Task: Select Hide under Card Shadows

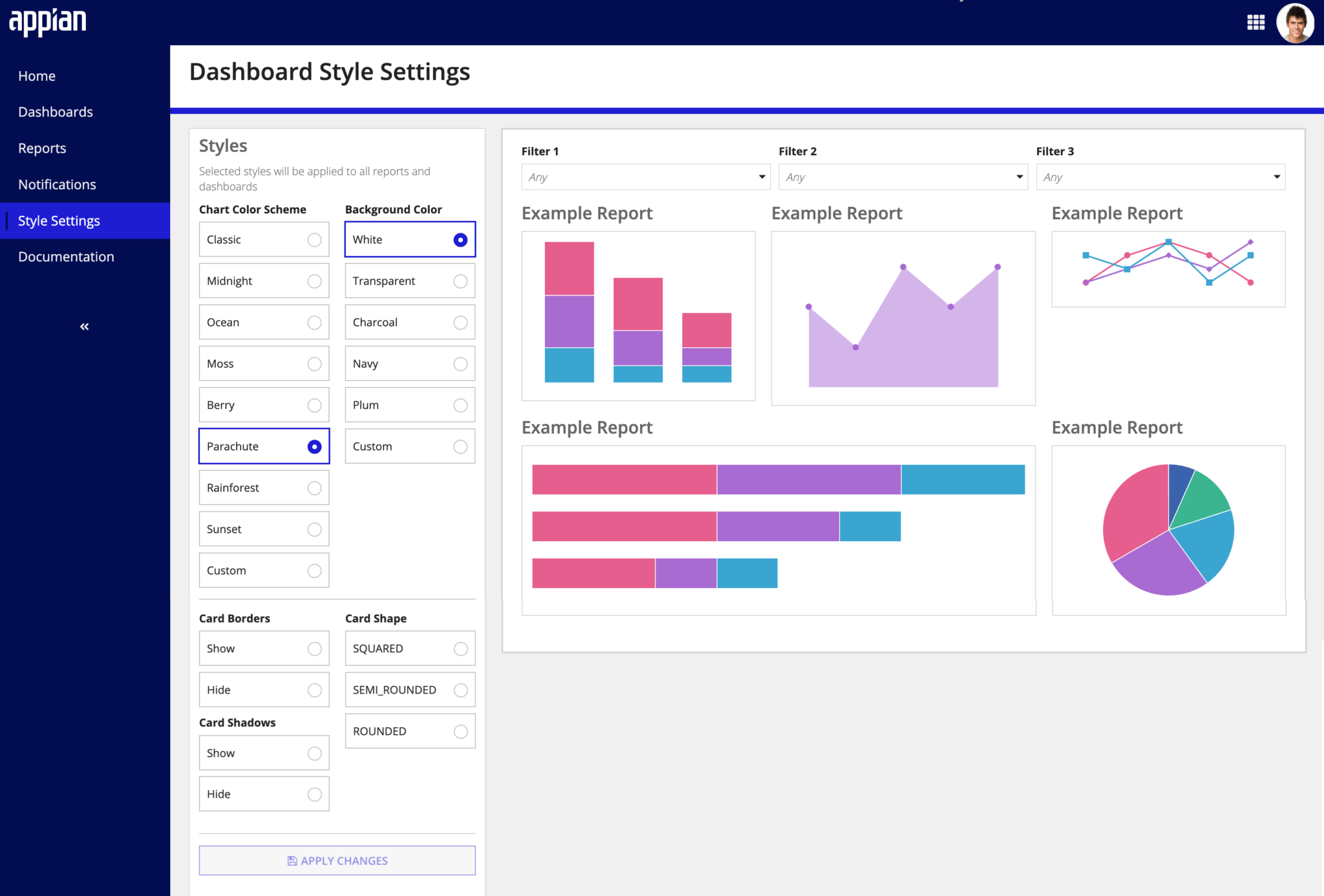Action: click(x=264, y=794)
